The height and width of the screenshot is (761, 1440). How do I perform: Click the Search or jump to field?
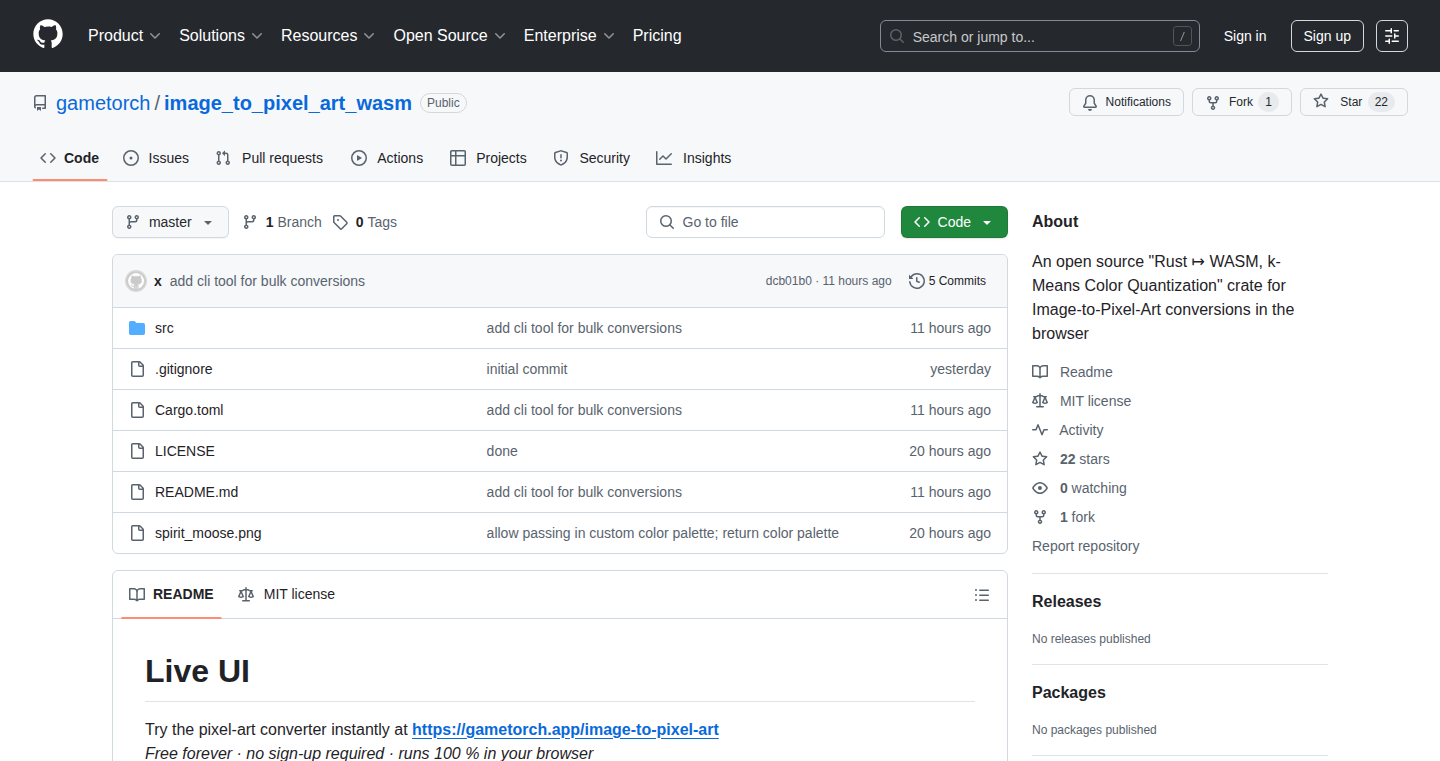pyautogui.click(x=1040, y=36)
